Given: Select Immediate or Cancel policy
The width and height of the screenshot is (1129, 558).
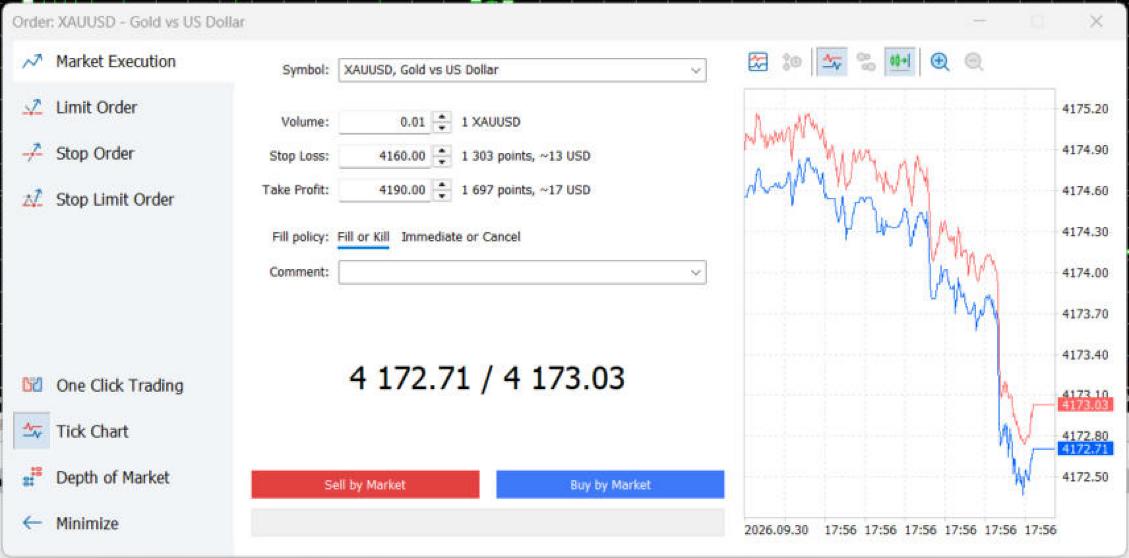Looking at the screenshot, I should 461,237.
